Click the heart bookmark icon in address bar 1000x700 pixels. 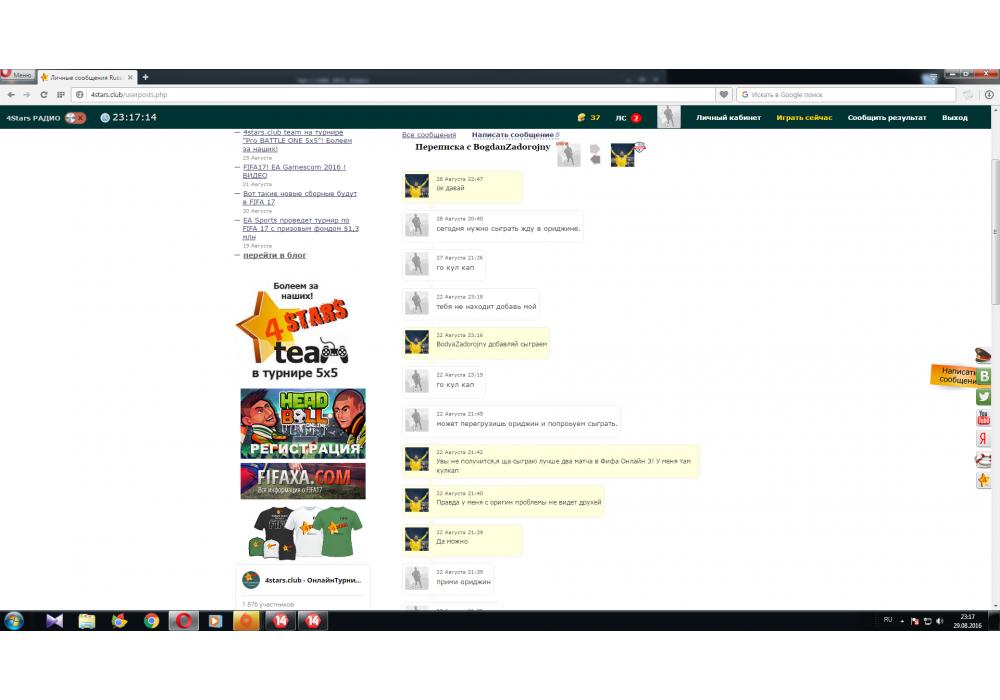click(724, 95)
